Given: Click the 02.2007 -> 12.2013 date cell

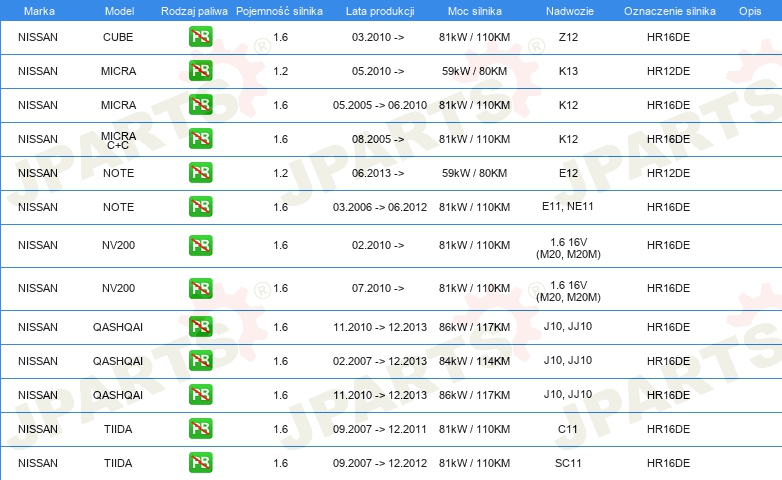Looking at the screenshot, I should click(x=380, y=361).
